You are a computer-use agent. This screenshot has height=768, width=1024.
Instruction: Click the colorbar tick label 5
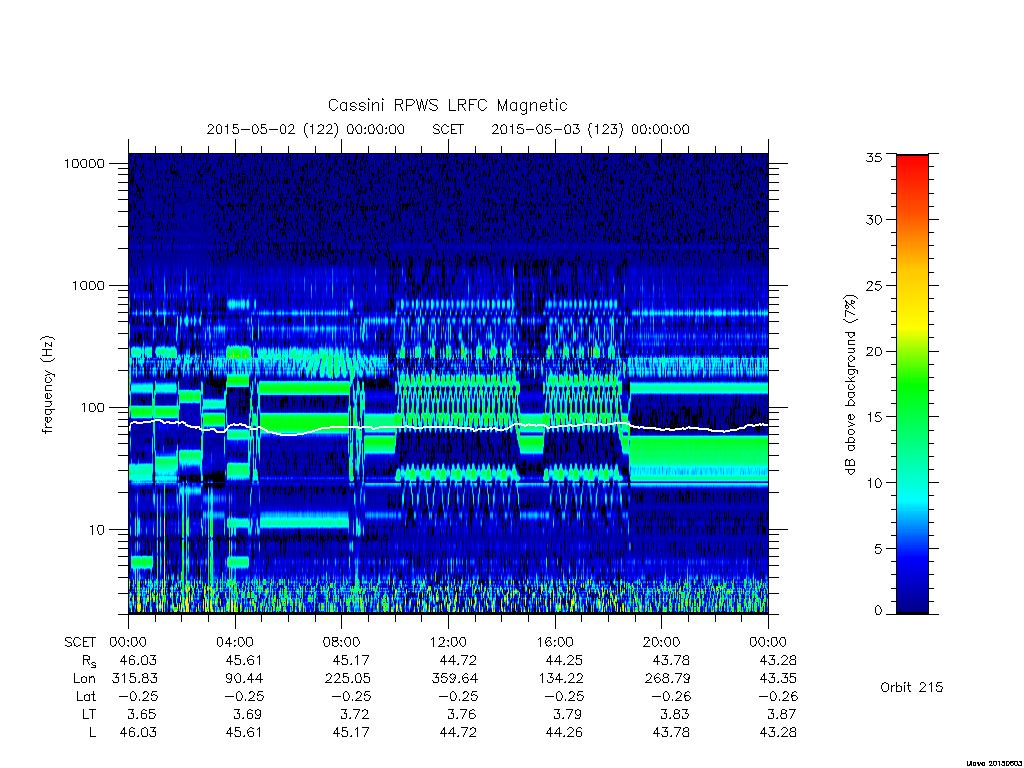pos(878,549)
